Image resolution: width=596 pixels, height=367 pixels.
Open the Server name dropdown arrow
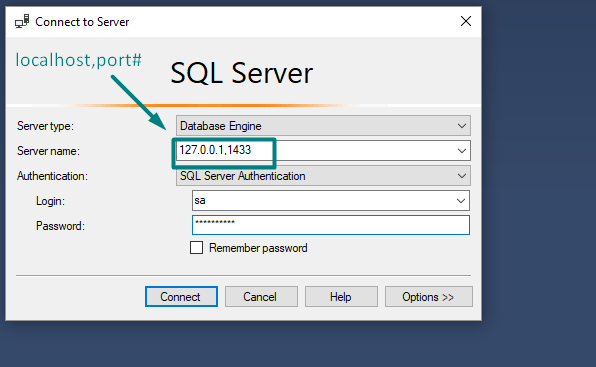click(x=462, y=151)
